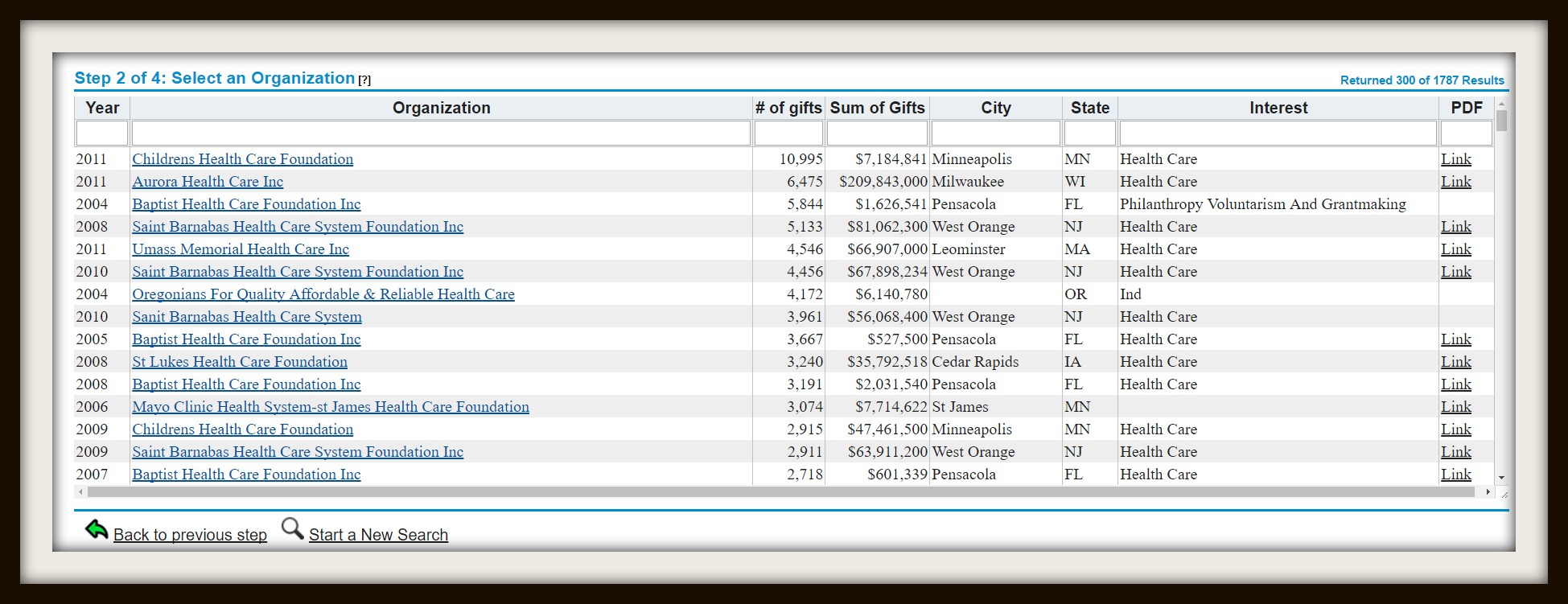Open PDF Link for 2010 Saint Barnabas Foundation row
Image resolution: width=1568 pixels, height=604 pixels.
1456,272
